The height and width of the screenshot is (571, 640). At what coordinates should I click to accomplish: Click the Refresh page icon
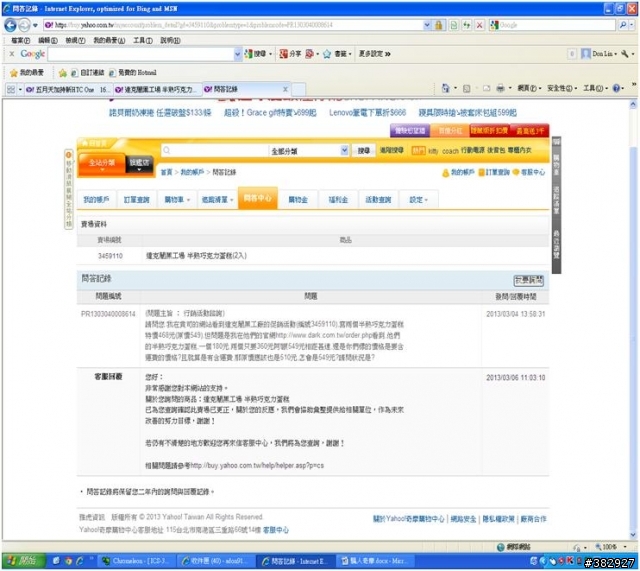tap(467, 25)
